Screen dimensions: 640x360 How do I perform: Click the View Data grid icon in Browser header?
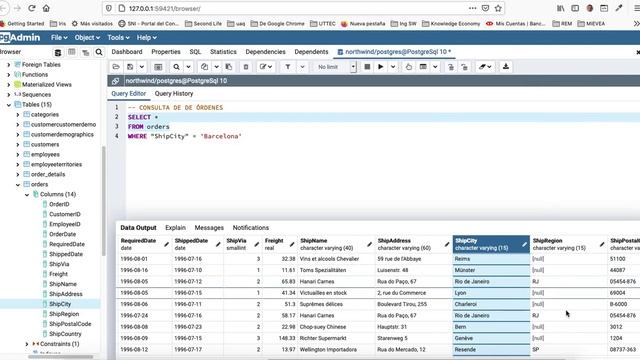[72, 52]
